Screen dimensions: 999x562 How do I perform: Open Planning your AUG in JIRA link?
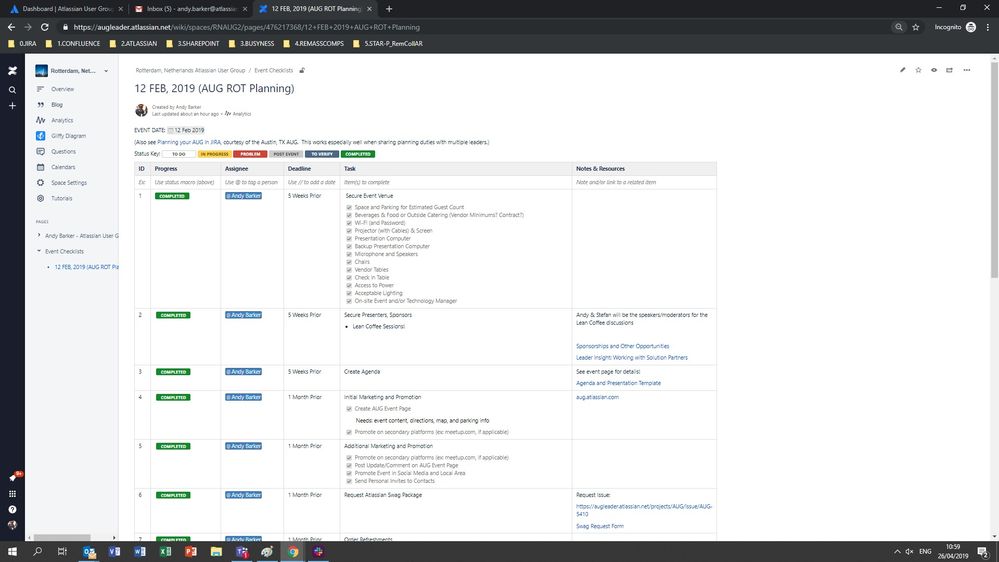[189, 143]
